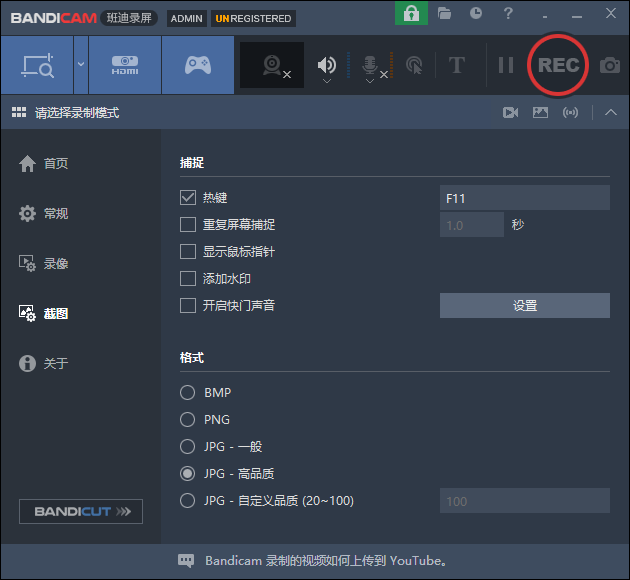The height and width of the screenshot is (580, 630).
Task: Enable 添加水印 checkbox
Action: [188, 279]
